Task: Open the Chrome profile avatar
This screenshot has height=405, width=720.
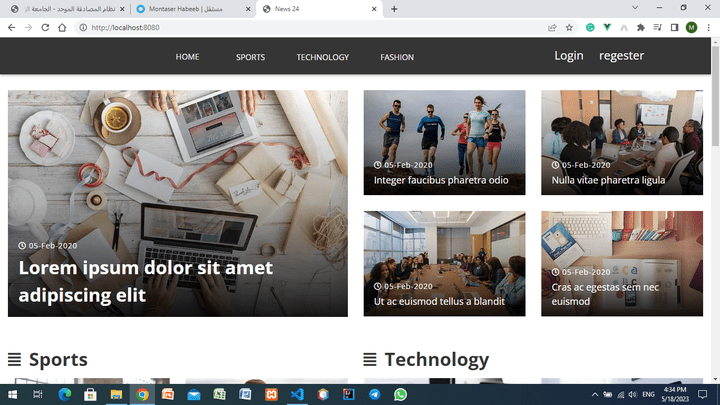Action: coord(692,28)
